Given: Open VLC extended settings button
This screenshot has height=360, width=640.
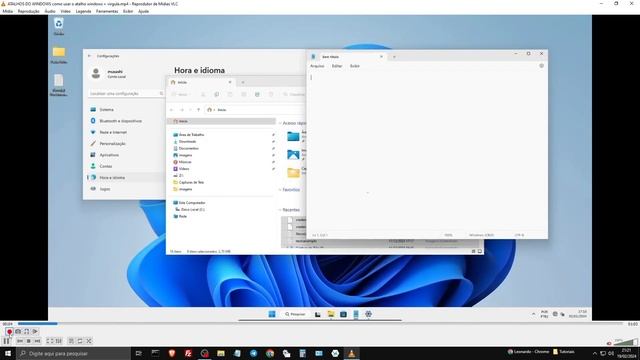Looking at the screenshot, I should (59, 341).
